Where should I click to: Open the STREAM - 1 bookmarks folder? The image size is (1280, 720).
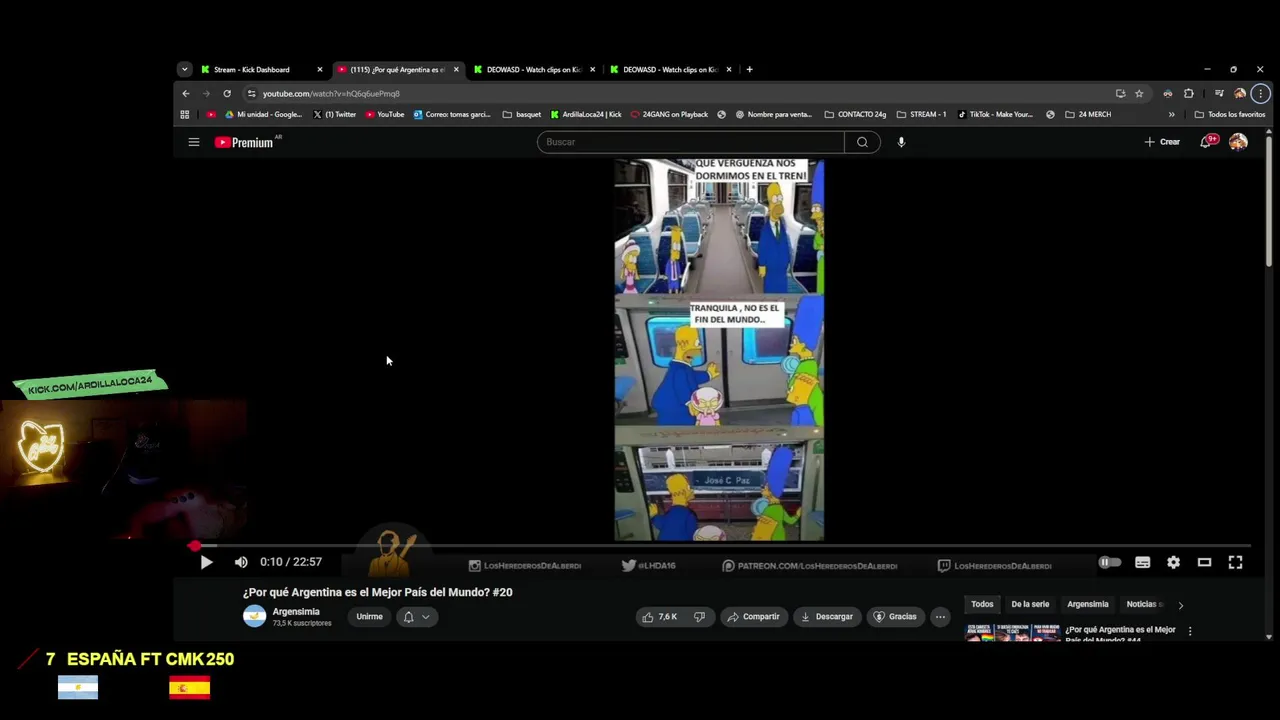(921, 114)
